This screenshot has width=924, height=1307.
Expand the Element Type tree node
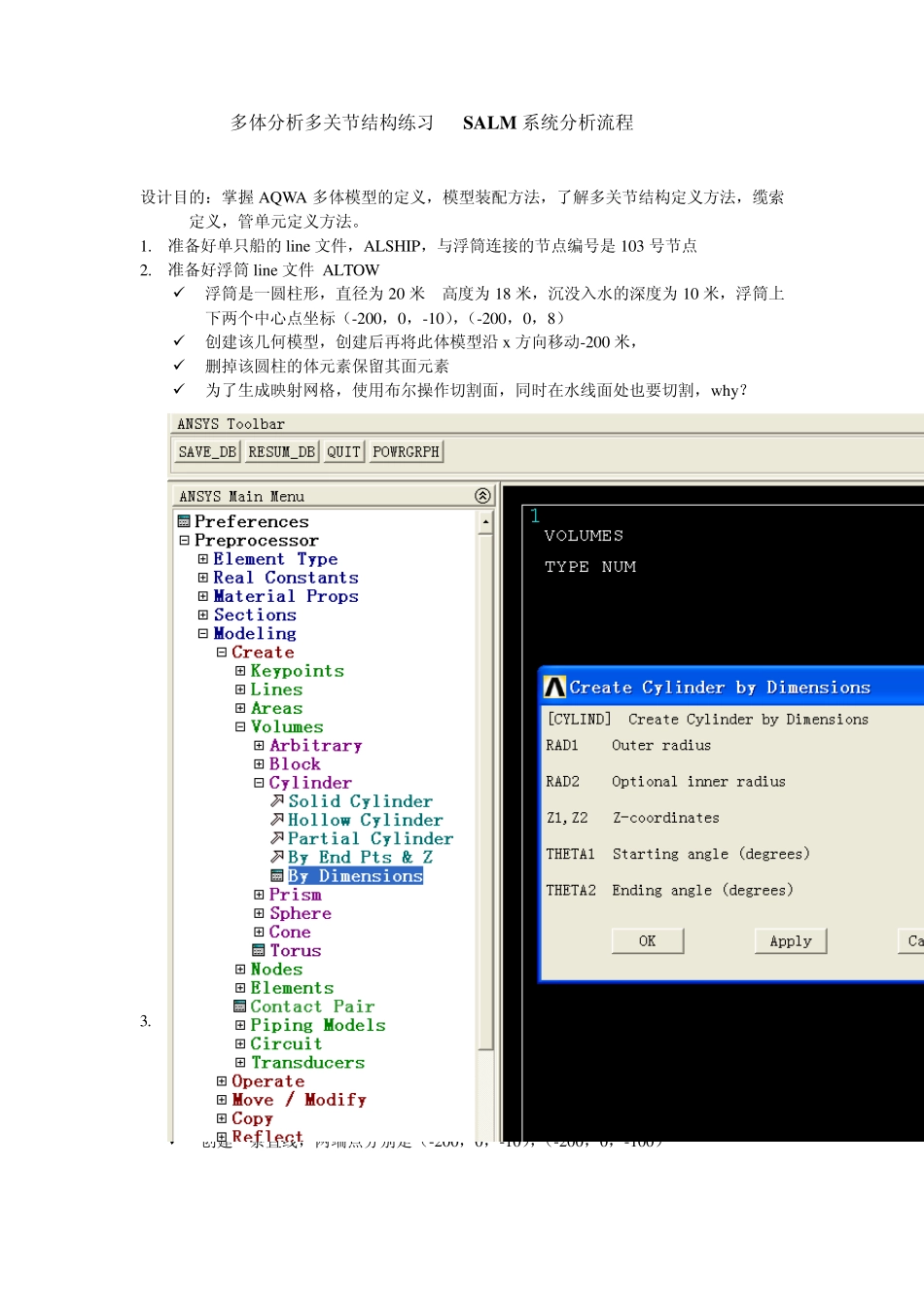click(x=203, y=559)
